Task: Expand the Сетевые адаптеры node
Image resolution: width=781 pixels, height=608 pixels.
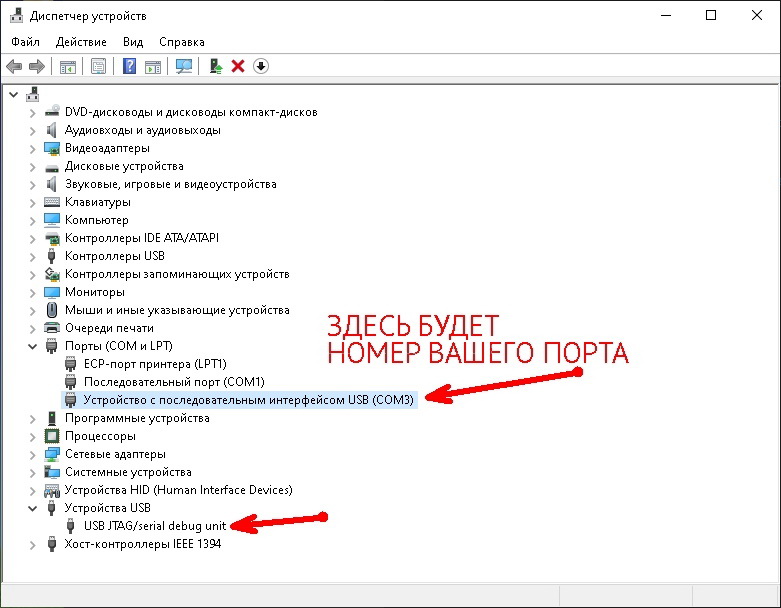Action: click(x=34, y=454)
